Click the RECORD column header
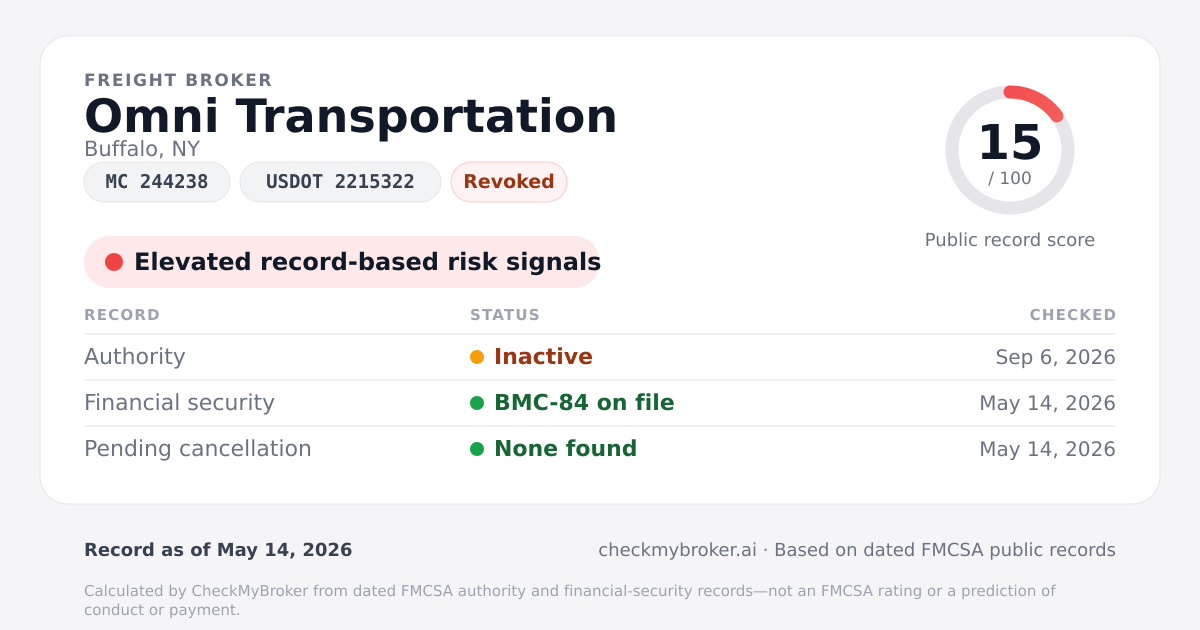Screen dimensions: 1200x630 tap(122, 315)
